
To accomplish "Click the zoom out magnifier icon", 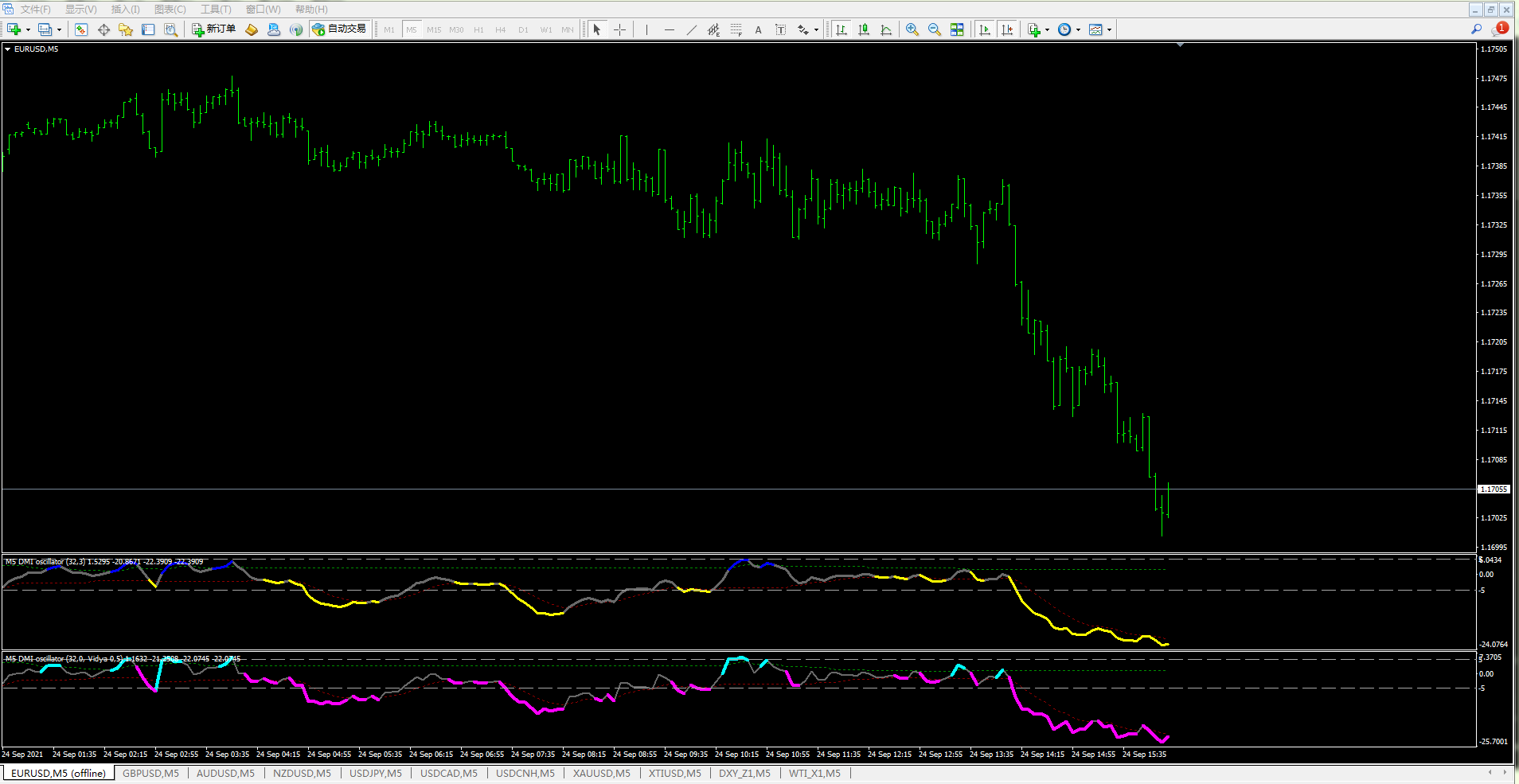I will (935, 29).
